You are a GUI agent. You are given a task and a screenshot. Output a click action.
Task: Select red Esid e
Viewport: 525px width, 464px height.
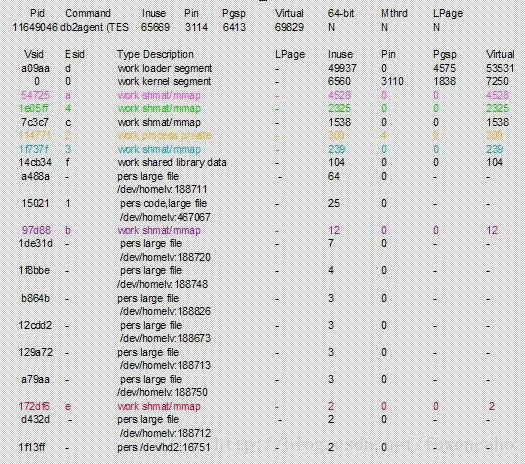[x=68, y=406]
